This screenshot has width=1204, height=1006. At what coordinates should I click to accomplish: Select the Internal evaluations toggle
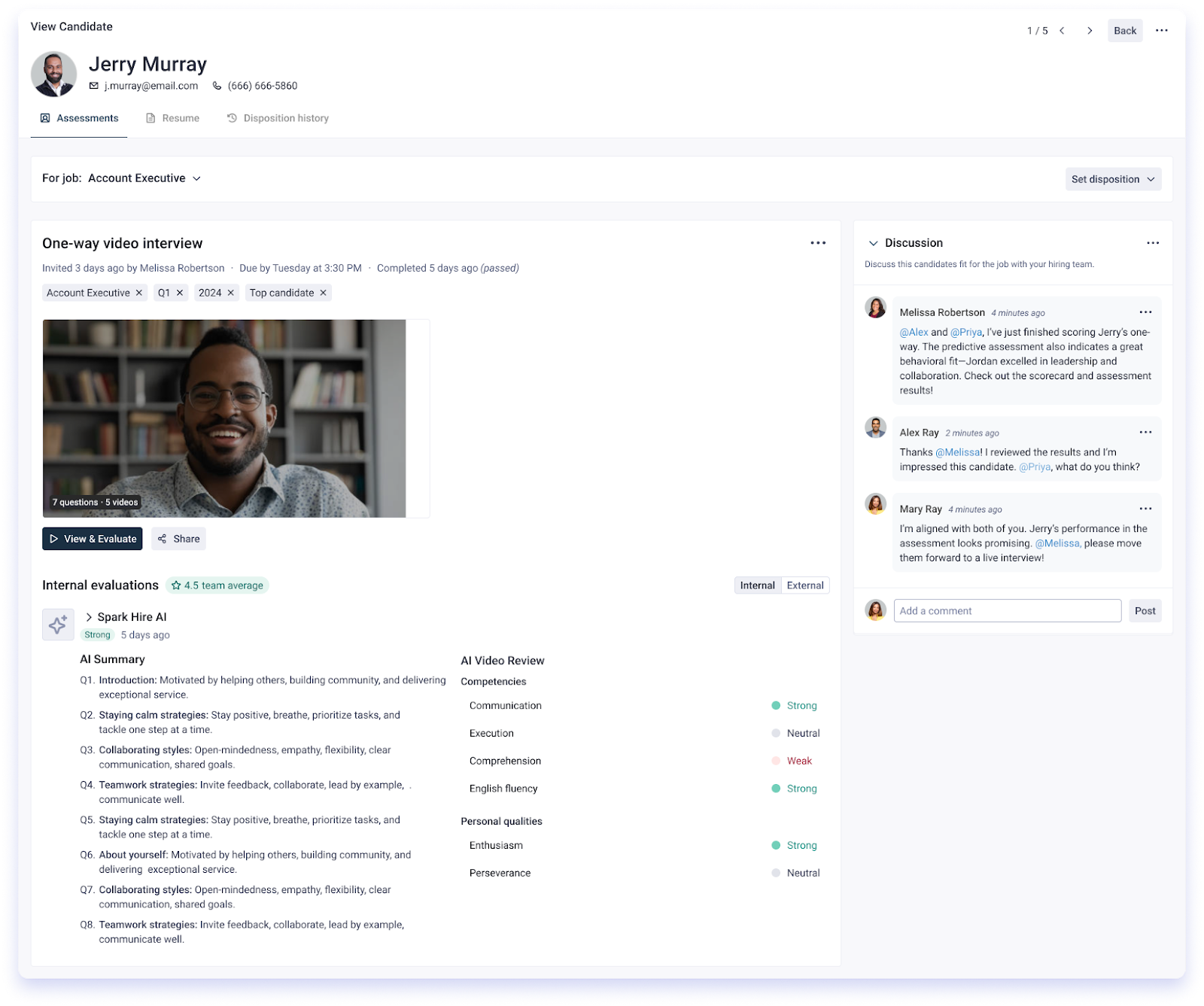[757, 585]
